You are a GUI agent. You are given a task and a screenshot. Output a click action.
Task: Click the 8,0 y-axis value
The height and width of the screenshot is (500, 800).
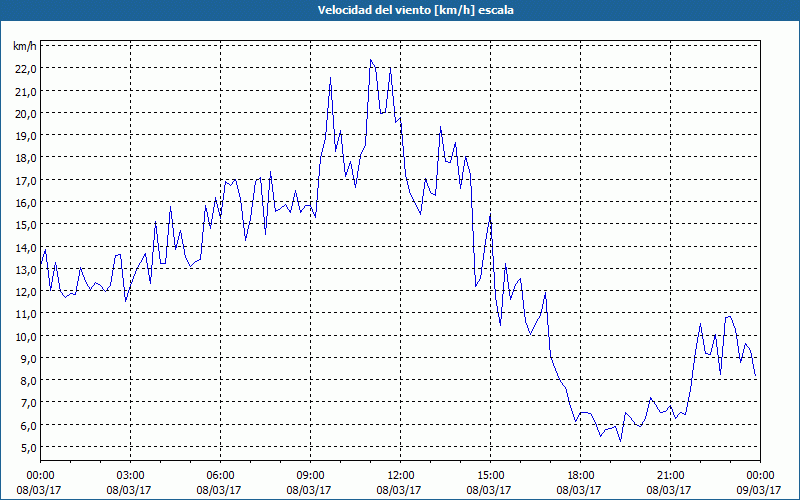coord(29,381)
